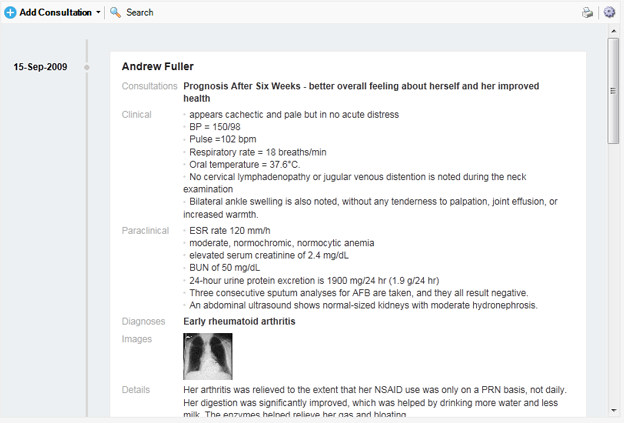Select the 15-Sep-2009 timeline date
The height and width of the screenshot is (423, 624).
[40, 67]
